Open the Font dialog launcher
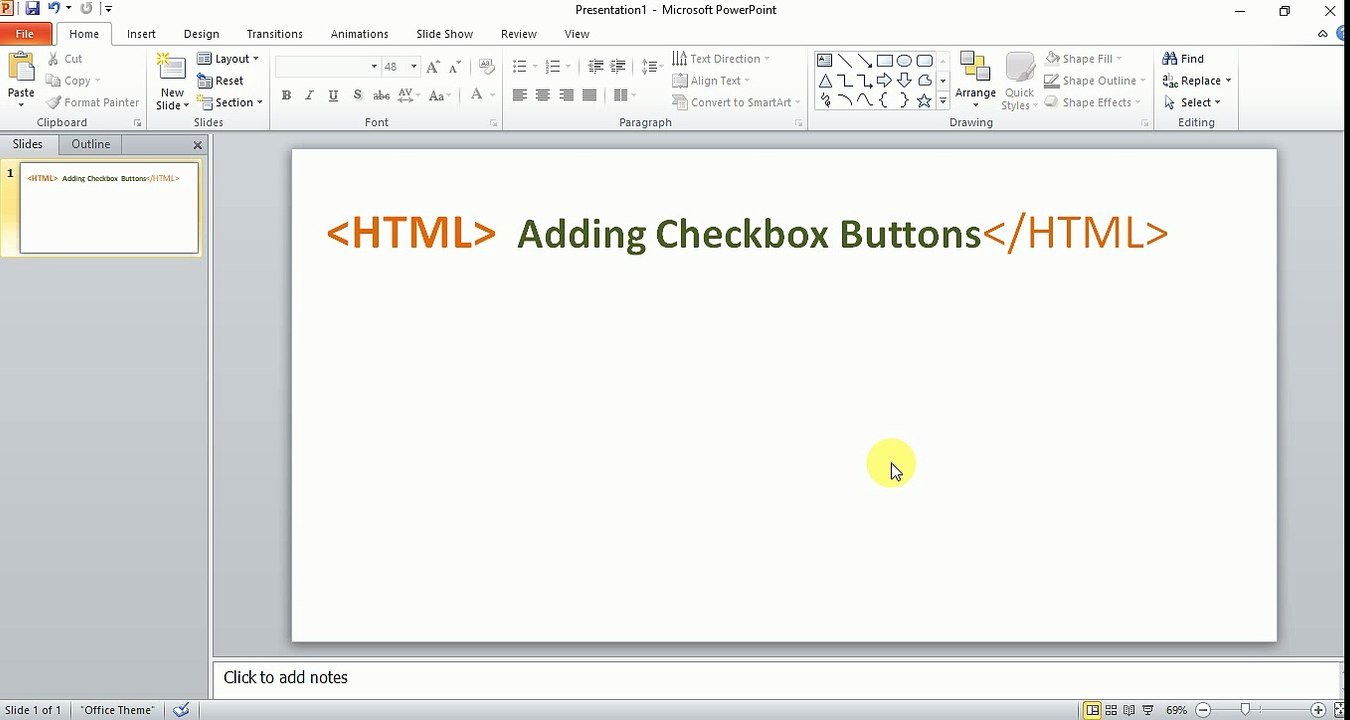The image size is (1350, 720). click(x=494, y=123)
